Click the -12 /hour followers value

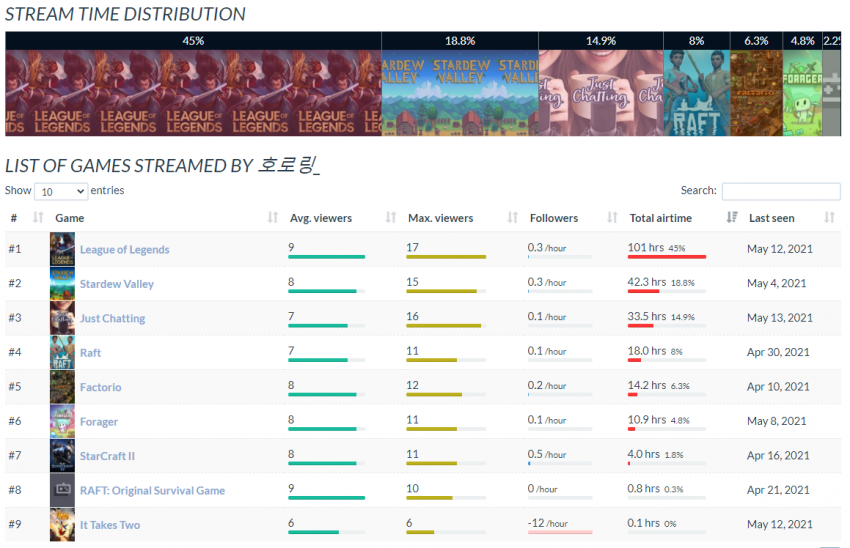coord(548,523)
